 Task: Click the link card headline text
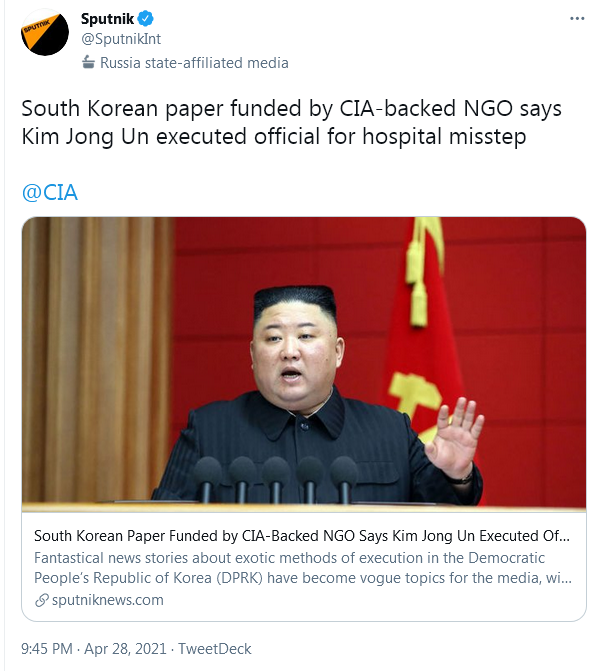point(302,536)
